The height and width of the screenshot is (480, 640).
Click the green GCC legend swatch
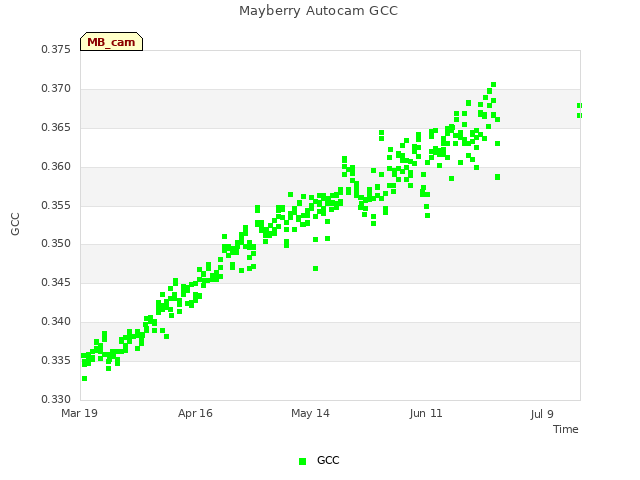(x=302, y=461)
